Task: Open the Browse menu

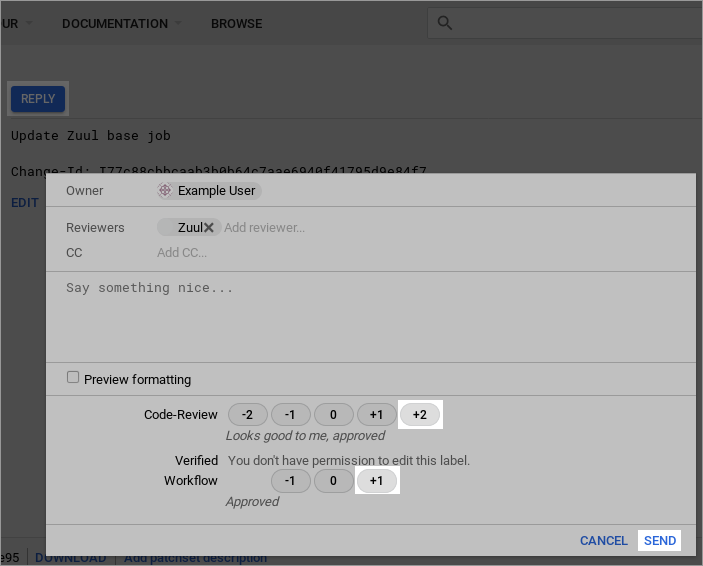Action: tap(236, 23)
